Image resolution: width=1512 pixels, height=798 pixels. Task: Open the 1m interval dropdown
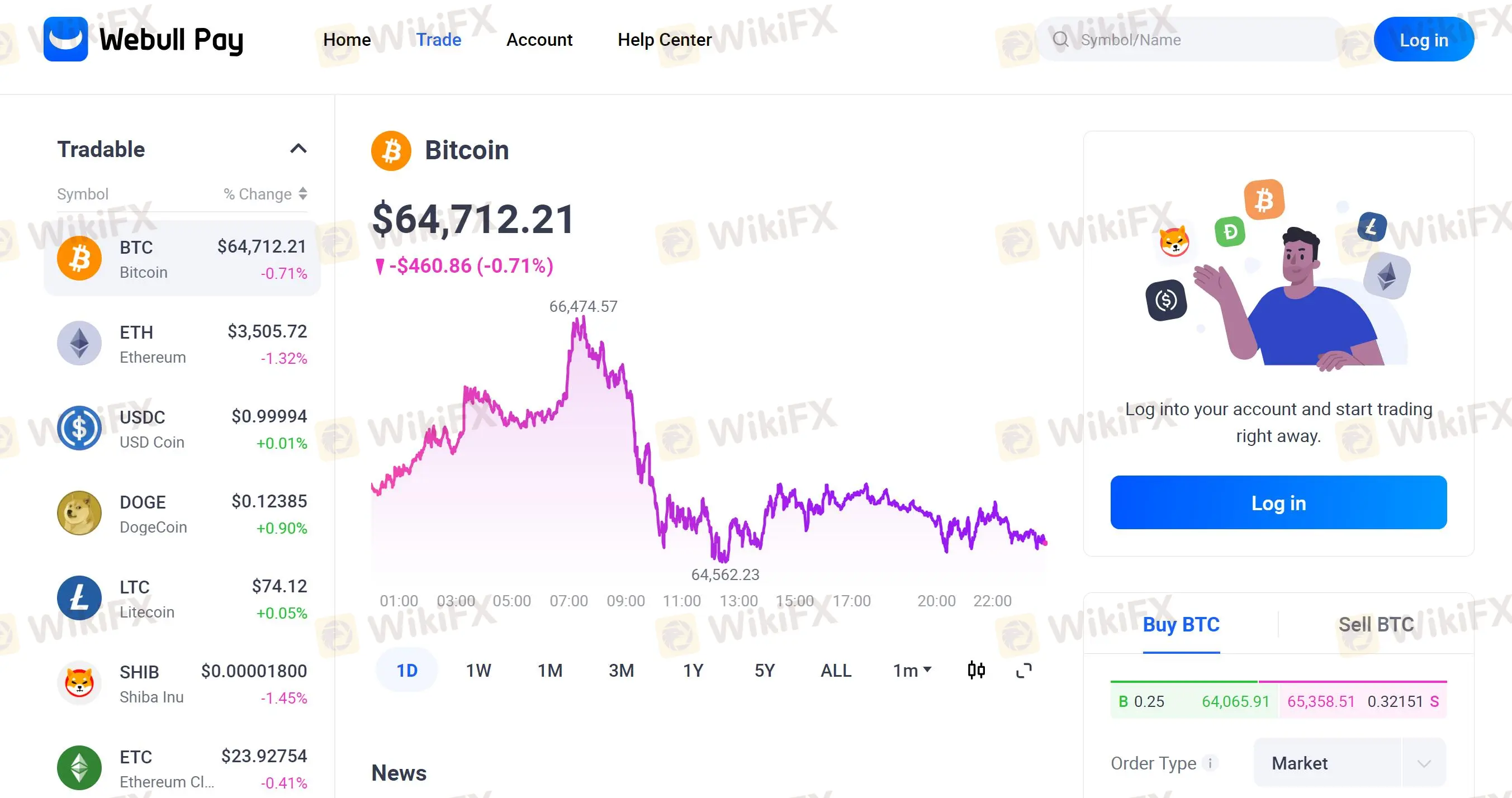[912, 670]
